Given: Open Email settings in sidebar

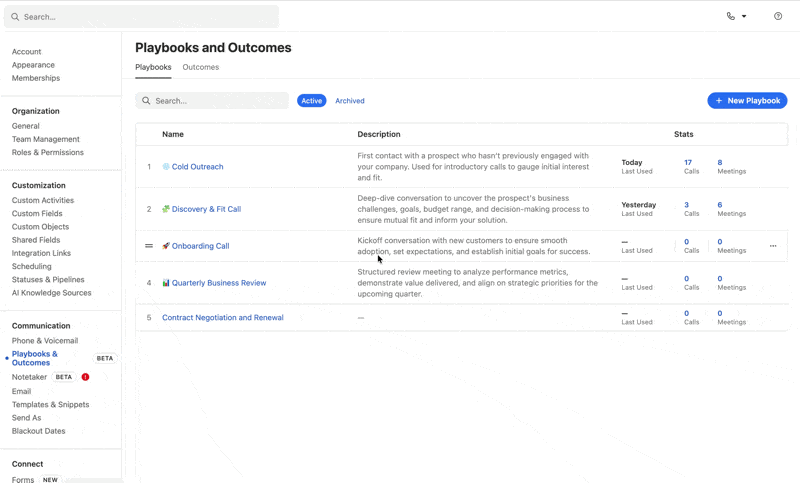Looking at the screenshot, I should [x=21, y=391].
